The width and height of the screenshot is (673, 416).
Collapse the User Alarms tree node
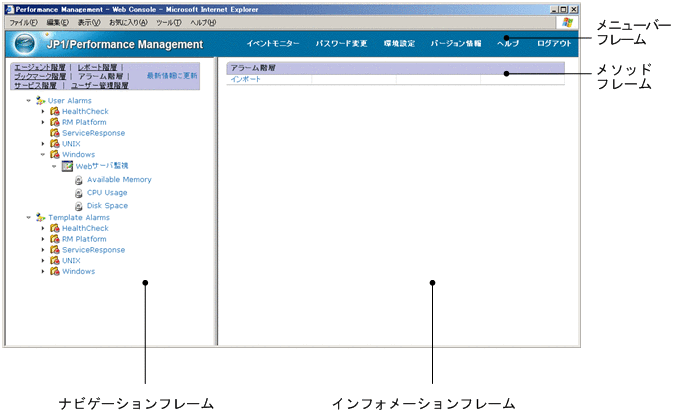28,100
